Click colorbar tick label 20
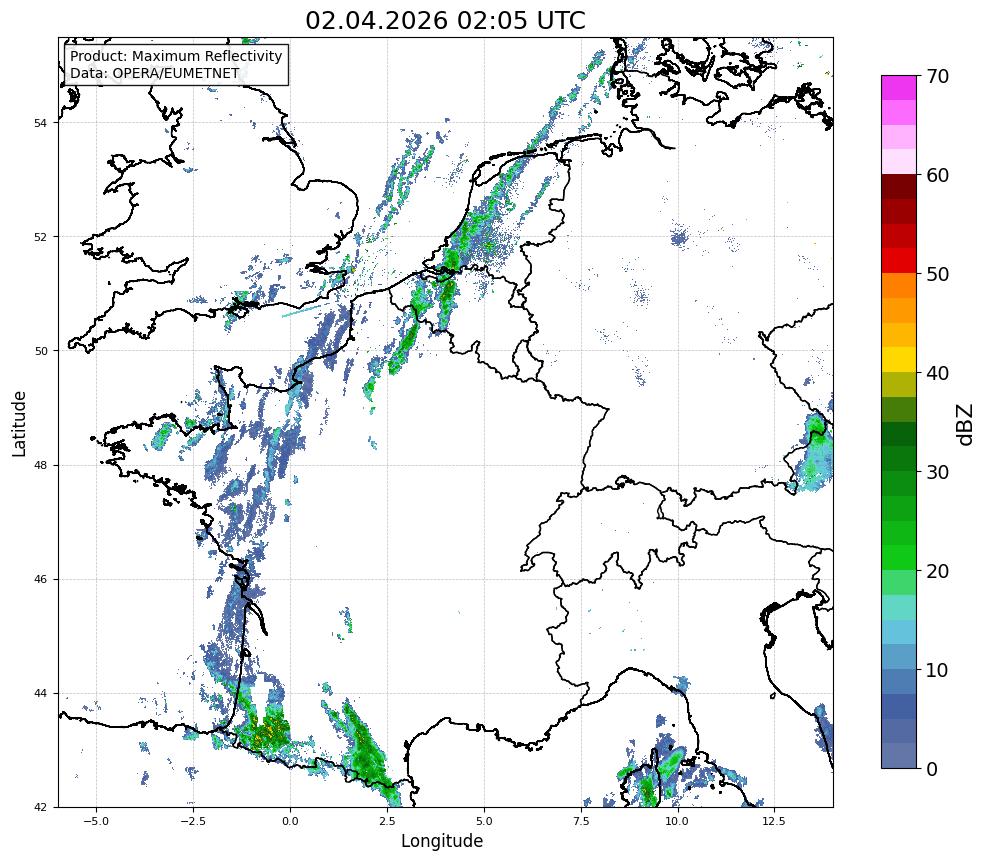985x860 pixels. 937,571
